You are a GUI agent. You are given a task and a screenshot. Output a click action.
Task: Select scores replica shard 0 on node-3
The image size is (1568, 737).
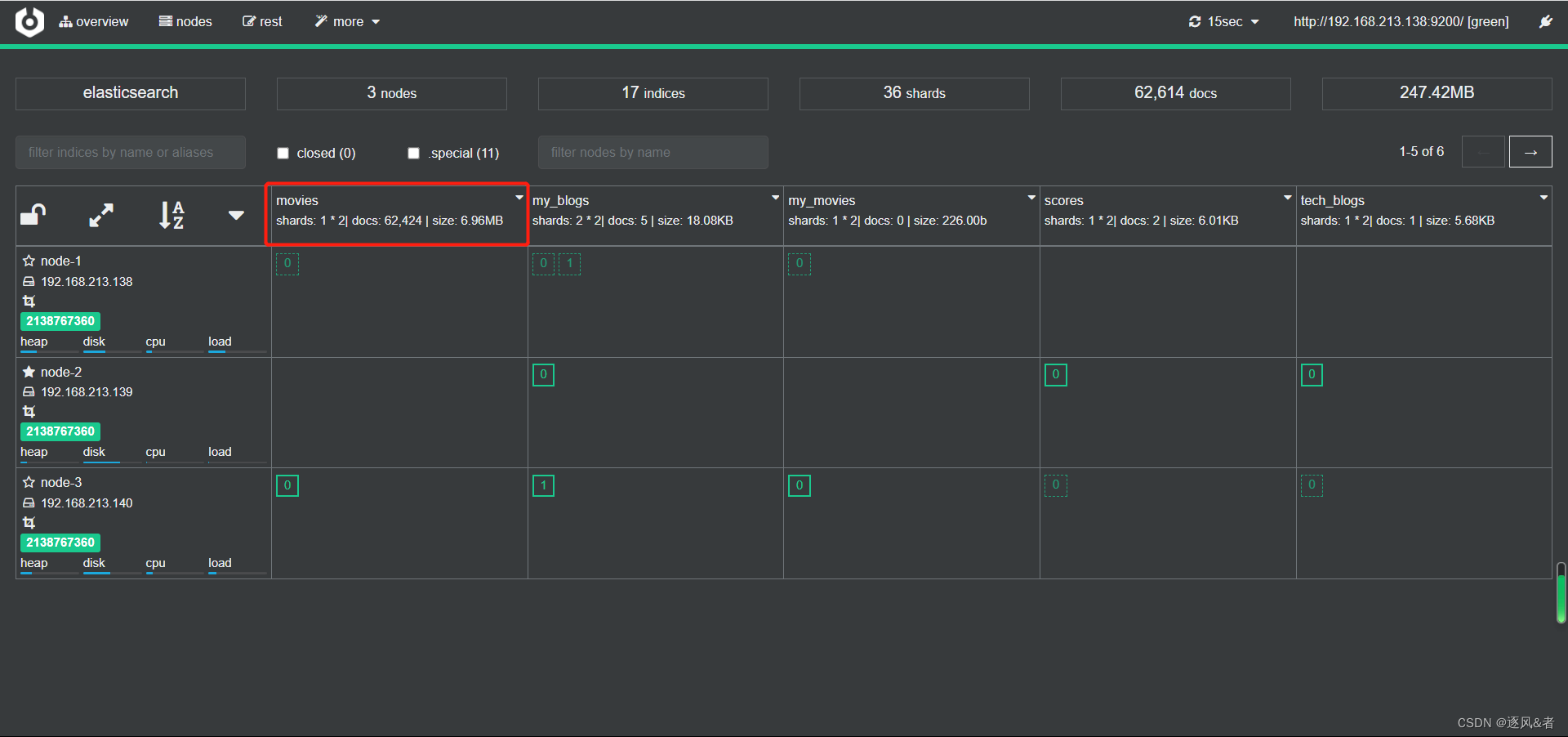pos(1056,486)
